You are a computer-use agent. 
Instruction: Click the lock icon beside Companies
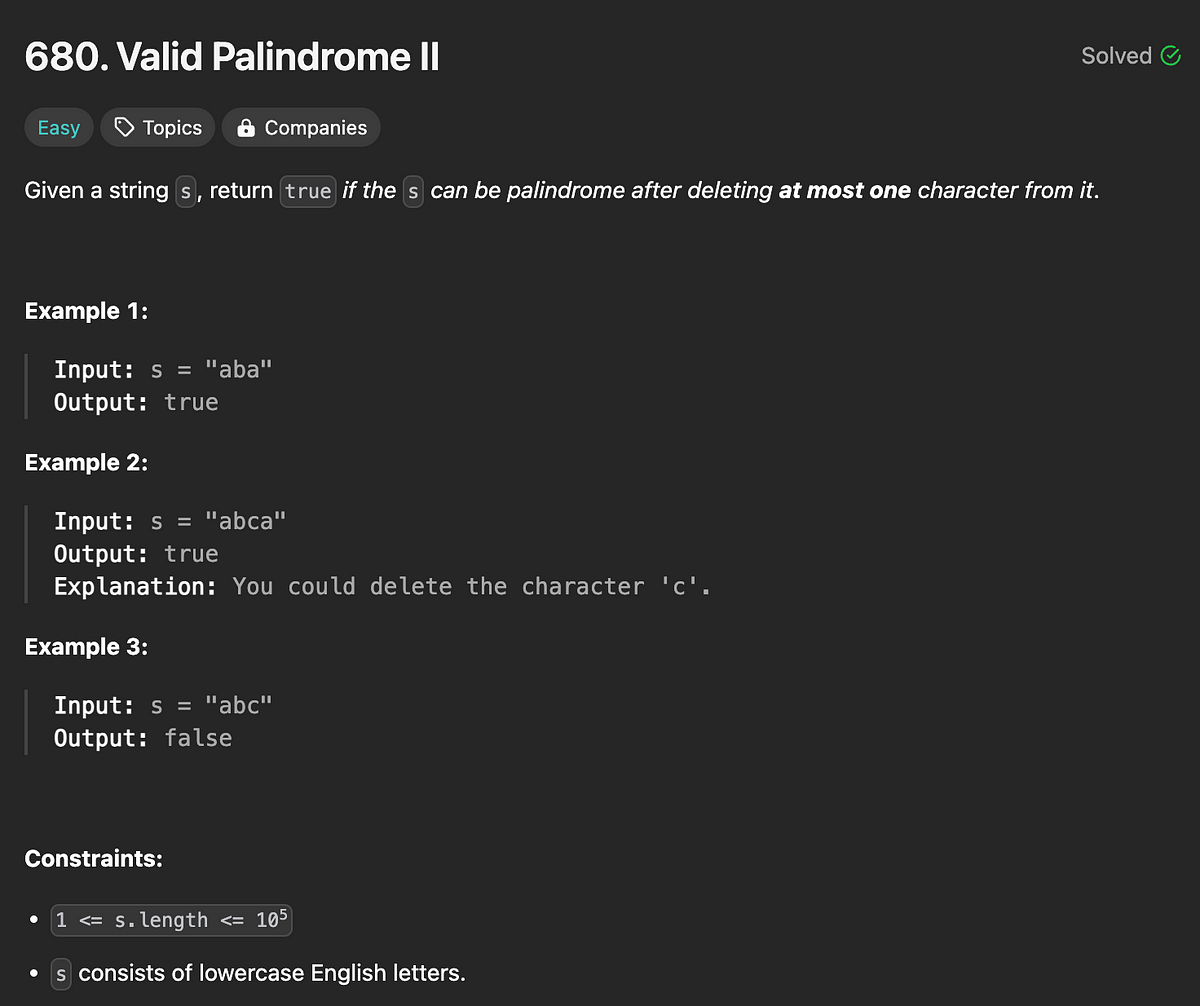245,128
